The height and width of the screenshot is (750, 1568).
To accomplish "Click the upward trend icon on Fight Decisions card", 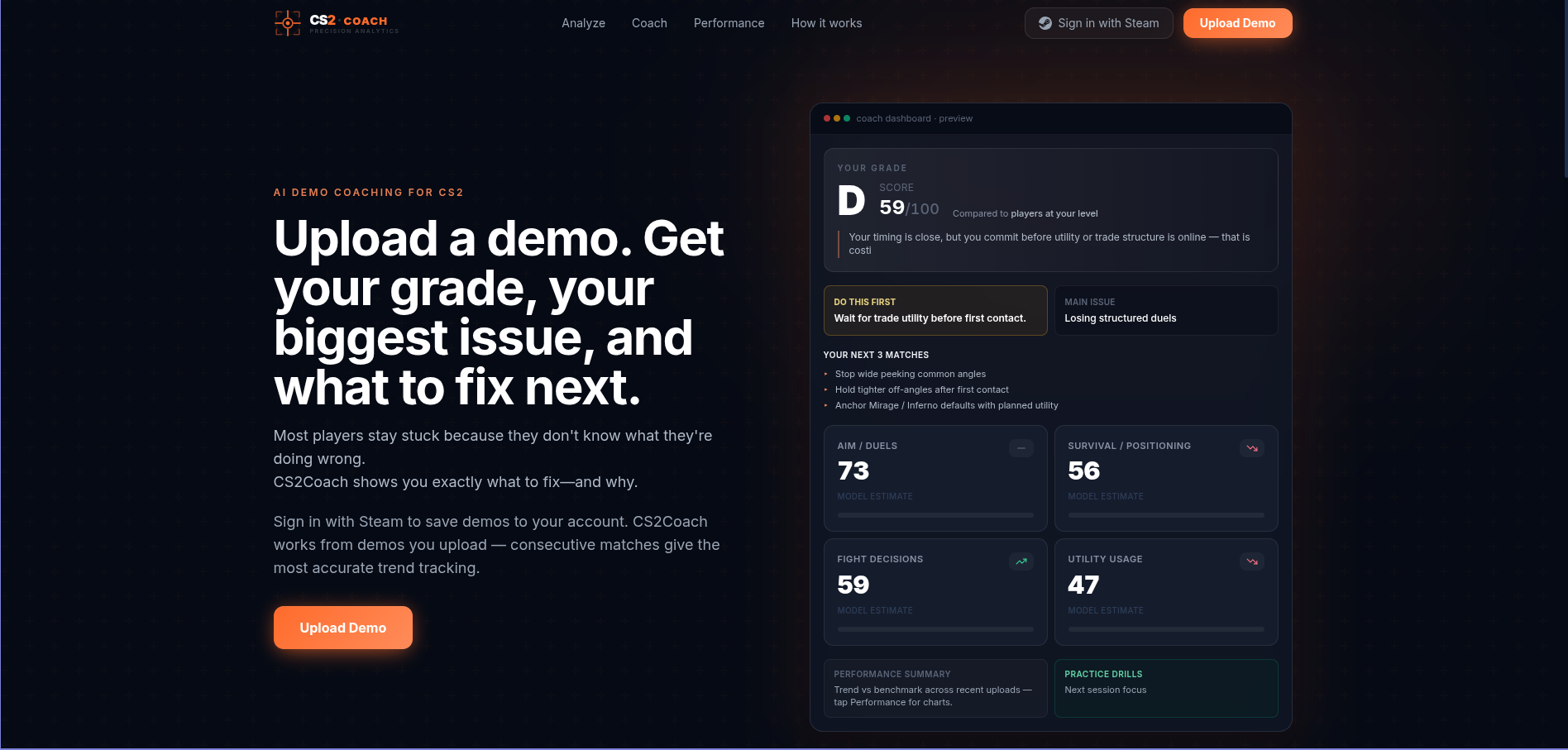I will tap(1021, 561).
